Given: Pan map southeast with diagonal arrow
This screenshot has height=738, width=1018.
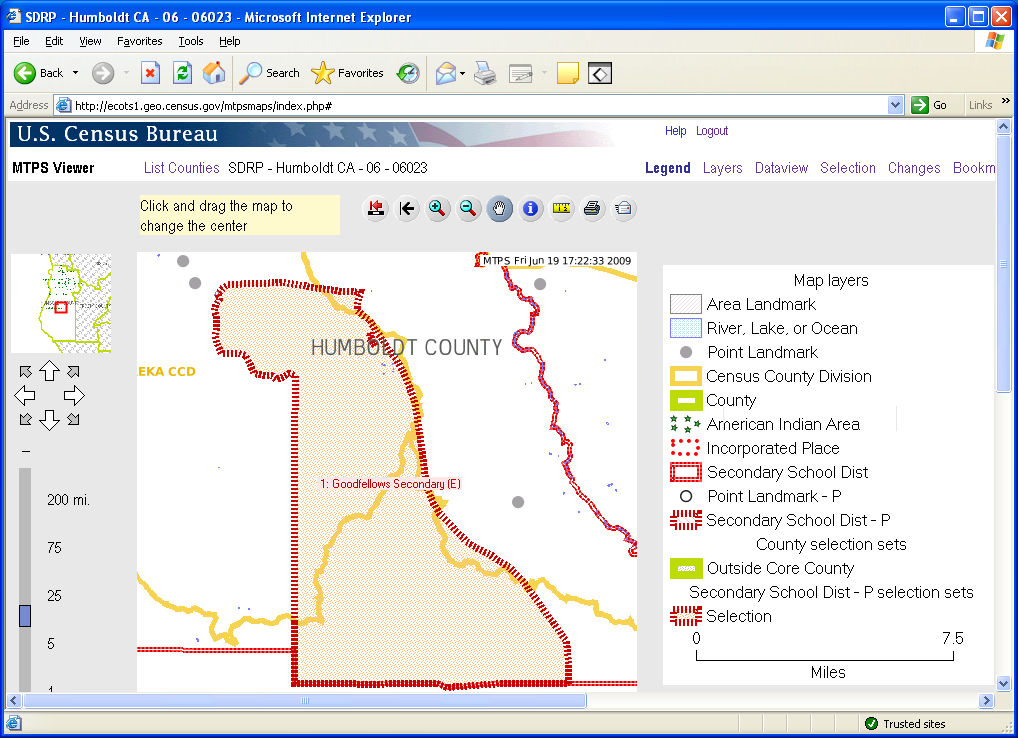Looking at the screenshot, I should click(73, 419).
